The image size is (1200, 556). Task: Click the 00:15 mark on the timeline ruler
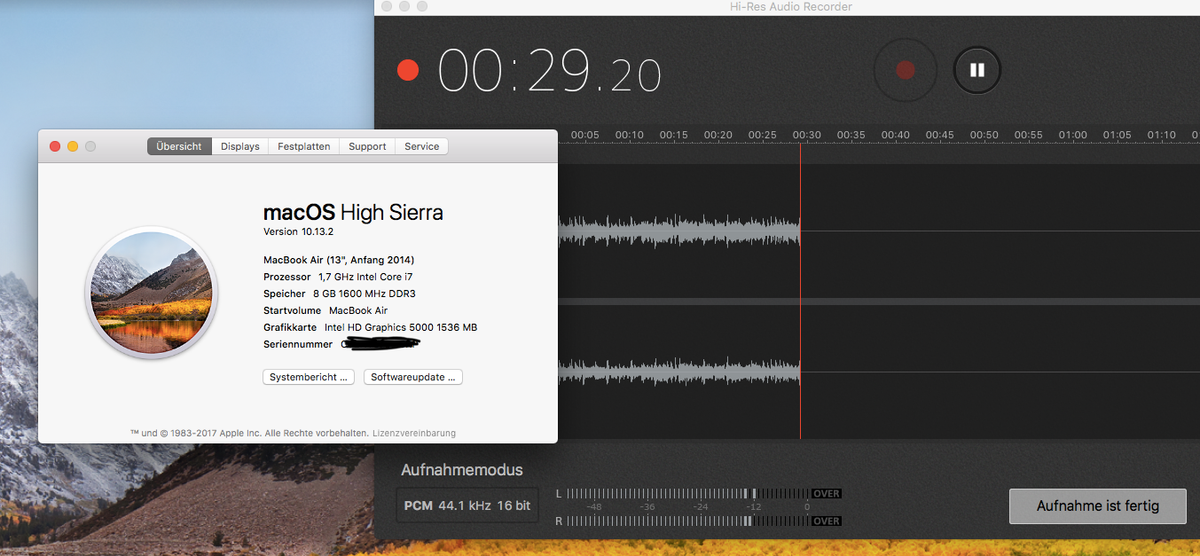[x=674, y=135]
